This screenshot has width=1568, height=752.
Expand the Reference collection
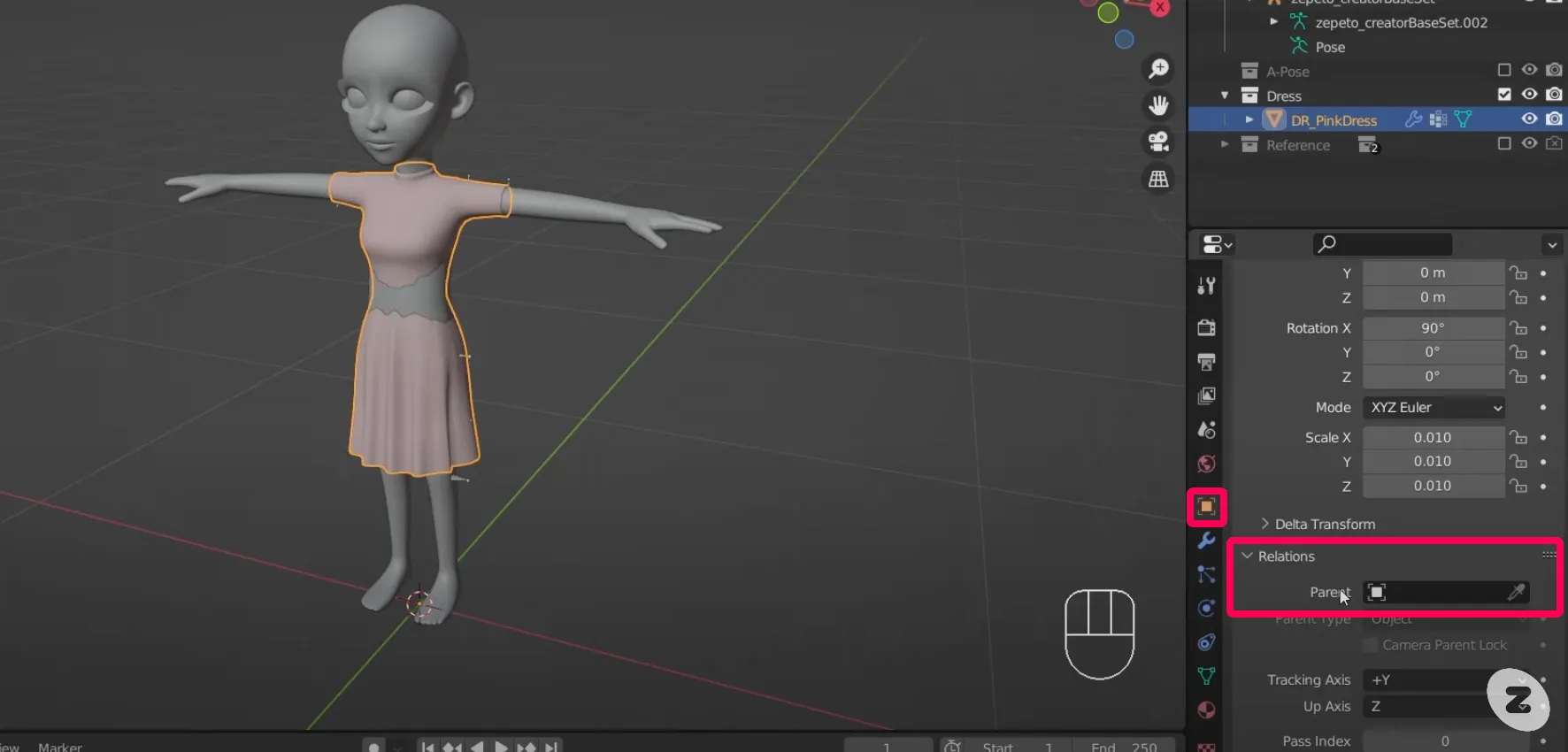(x=1225, y=144)
